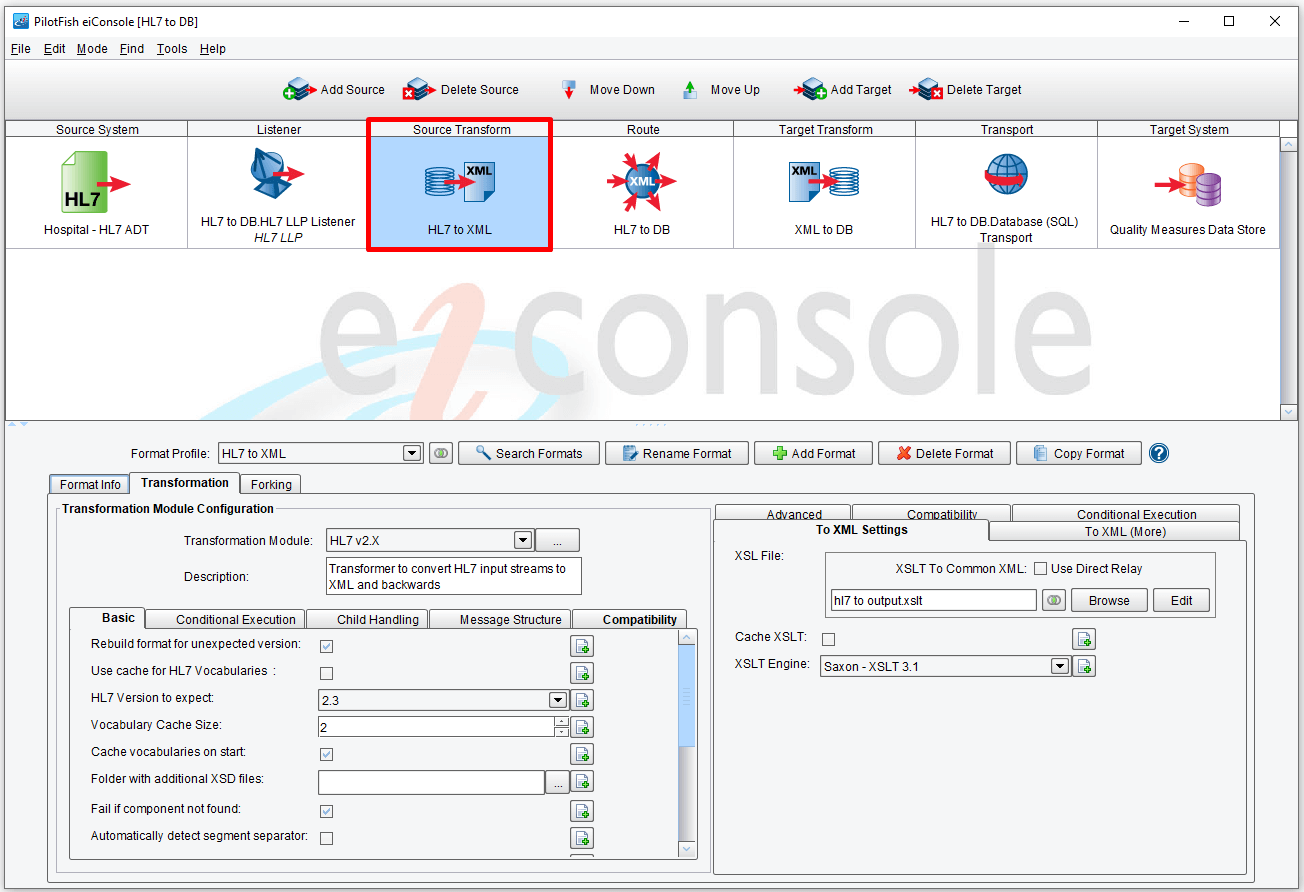
Task: Toggle Cache vocabularies on start checkbox
Action: point(326,754)
